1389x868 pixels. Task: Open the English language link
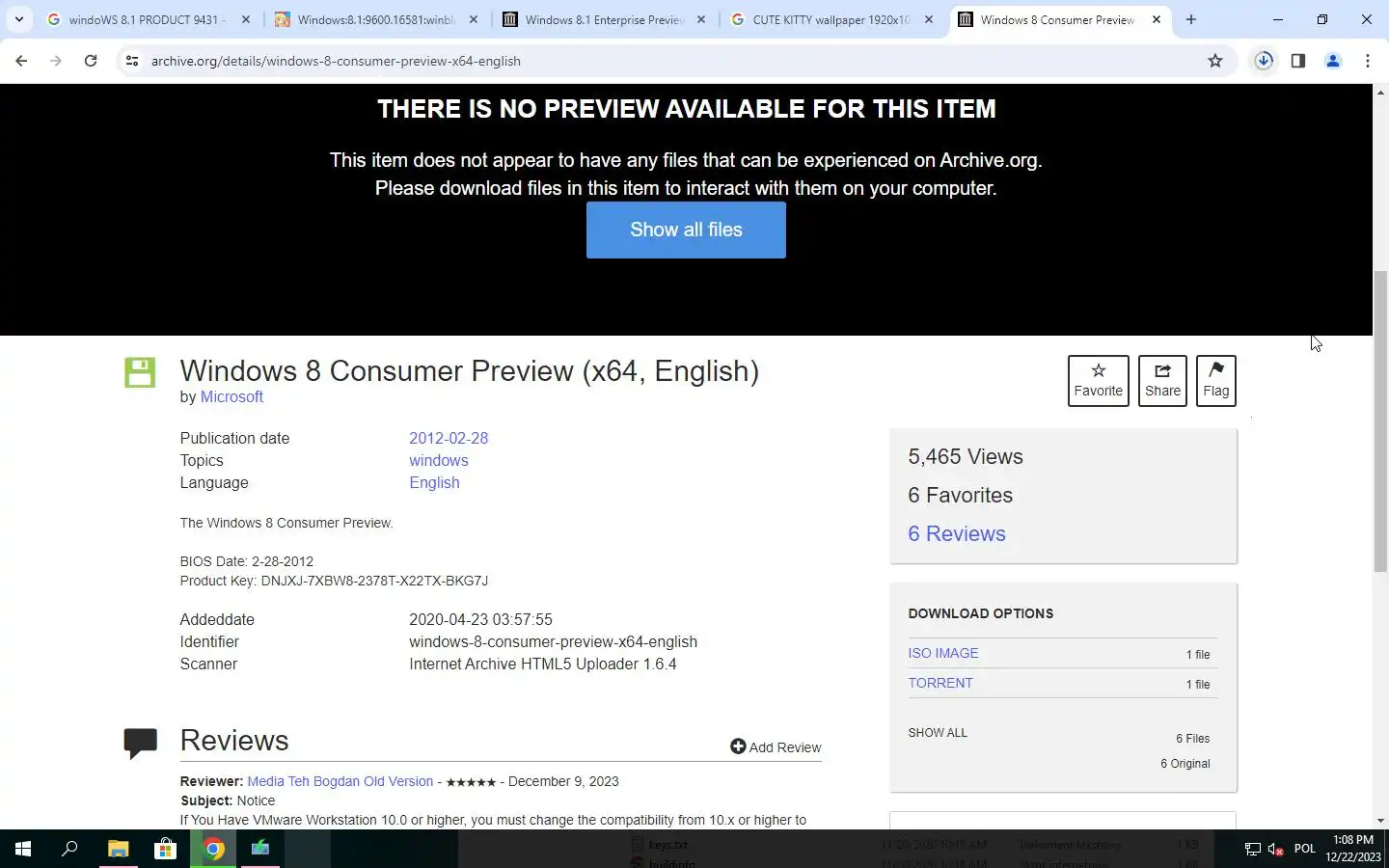point(434,482)
